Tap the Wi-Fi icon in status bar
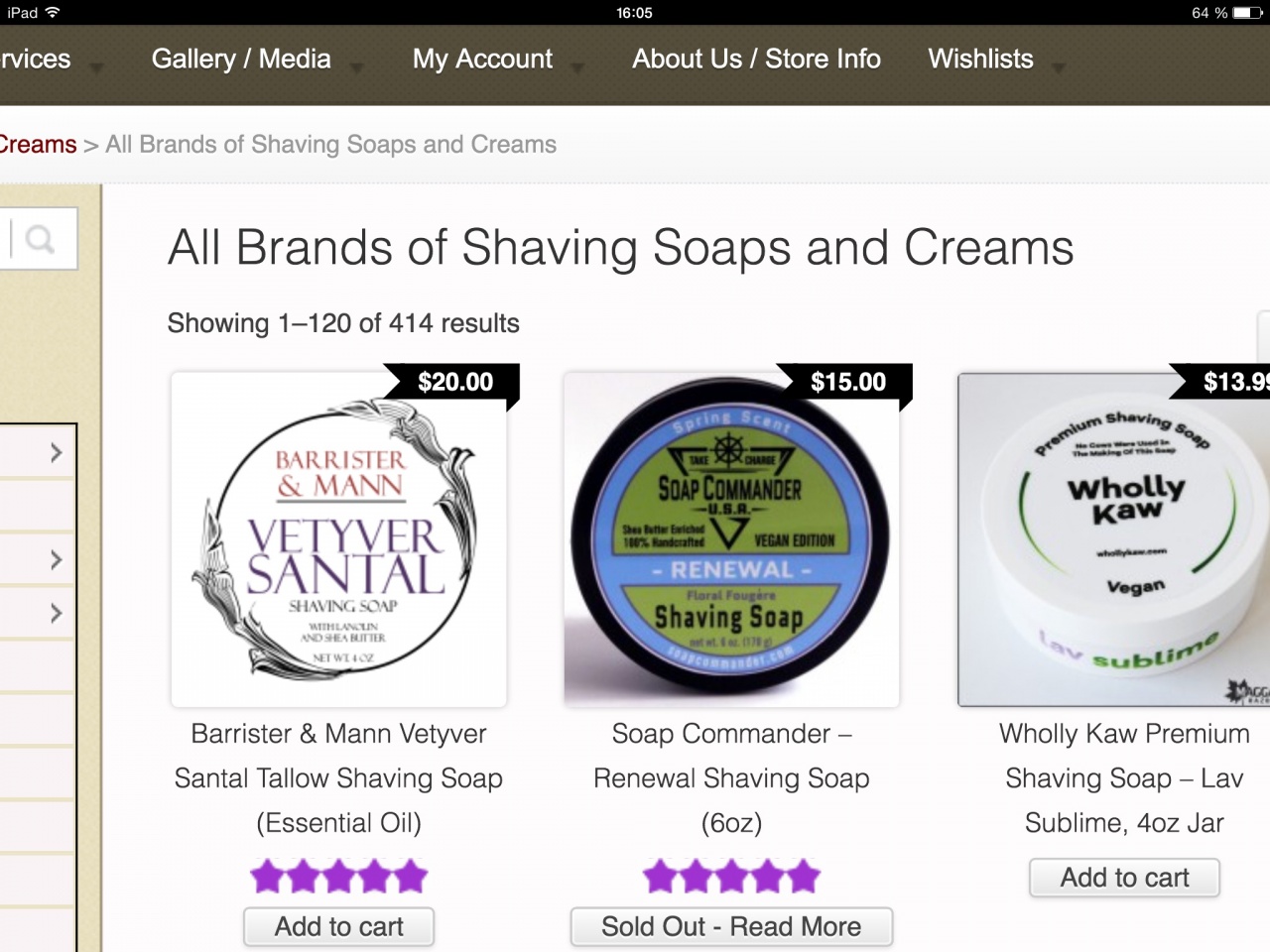The image size is (1270, 952). [52, 13]
